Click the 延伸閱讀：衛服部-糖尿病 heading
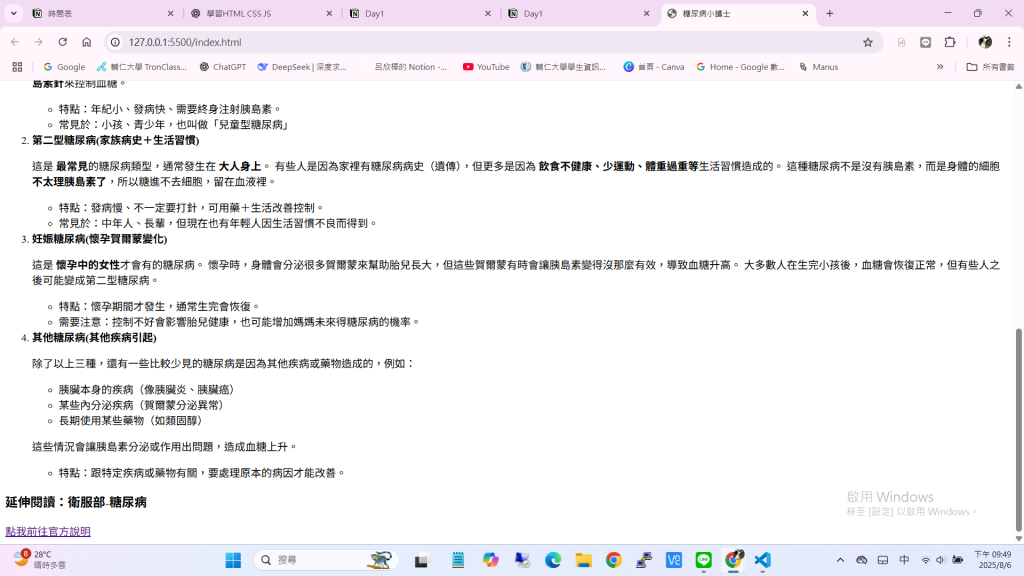Viewport: 1024px width, 576px height. 76,502
